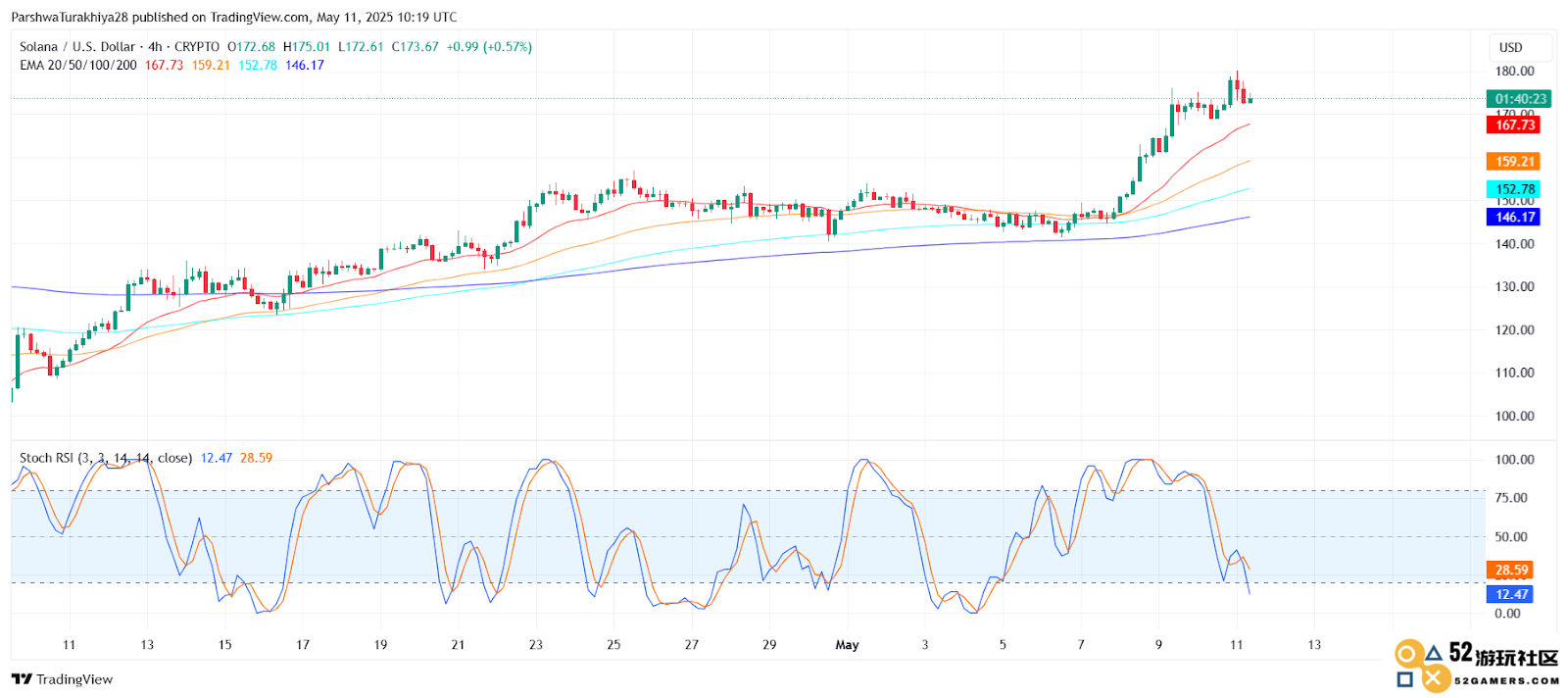
Task: Click the ParshwaTurakhiya28 published on TradingView.com header
Action: coord(234,18)
